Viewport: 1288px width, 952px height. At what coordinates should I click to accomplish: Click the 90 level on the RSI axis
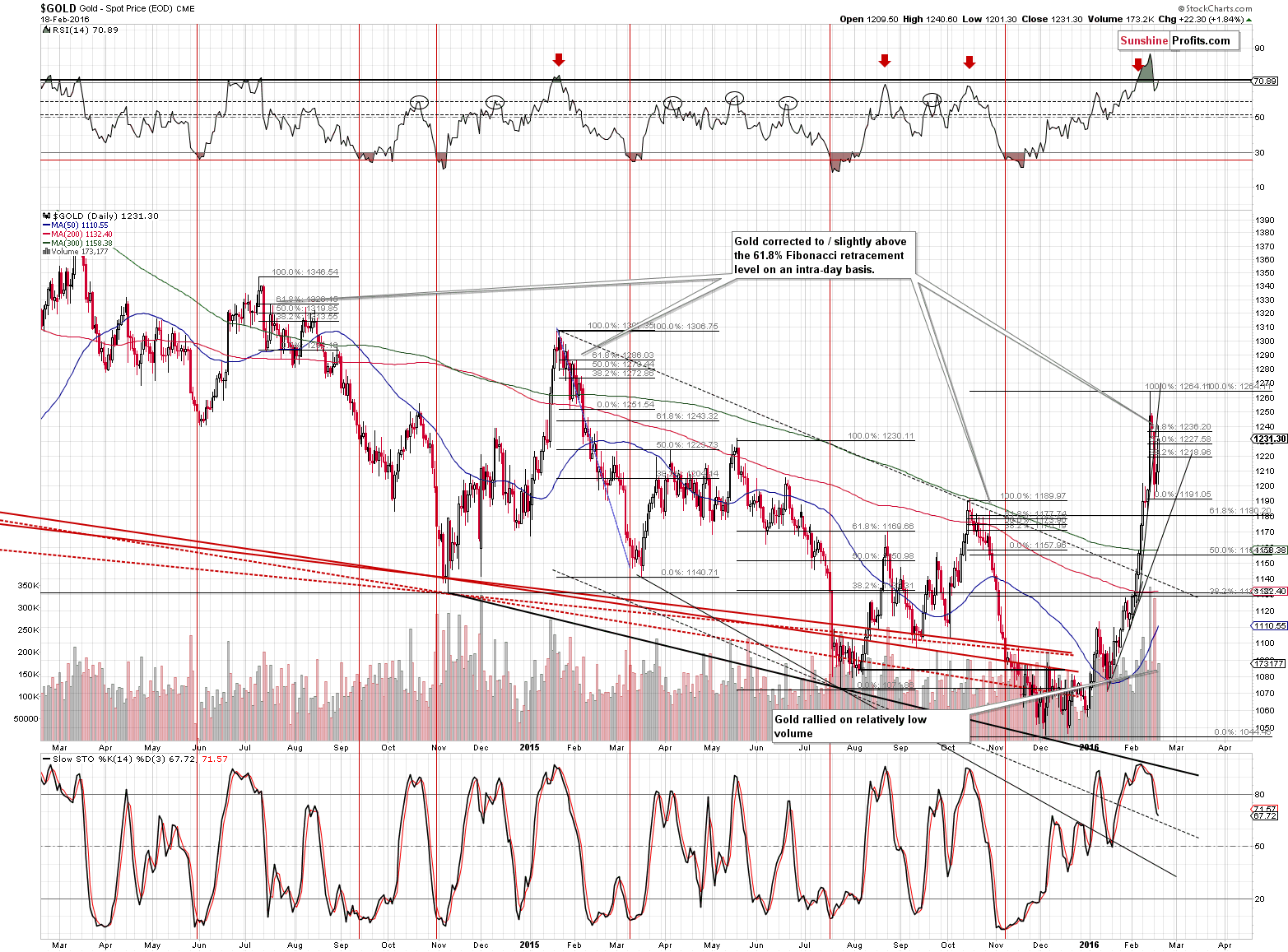1259,49
